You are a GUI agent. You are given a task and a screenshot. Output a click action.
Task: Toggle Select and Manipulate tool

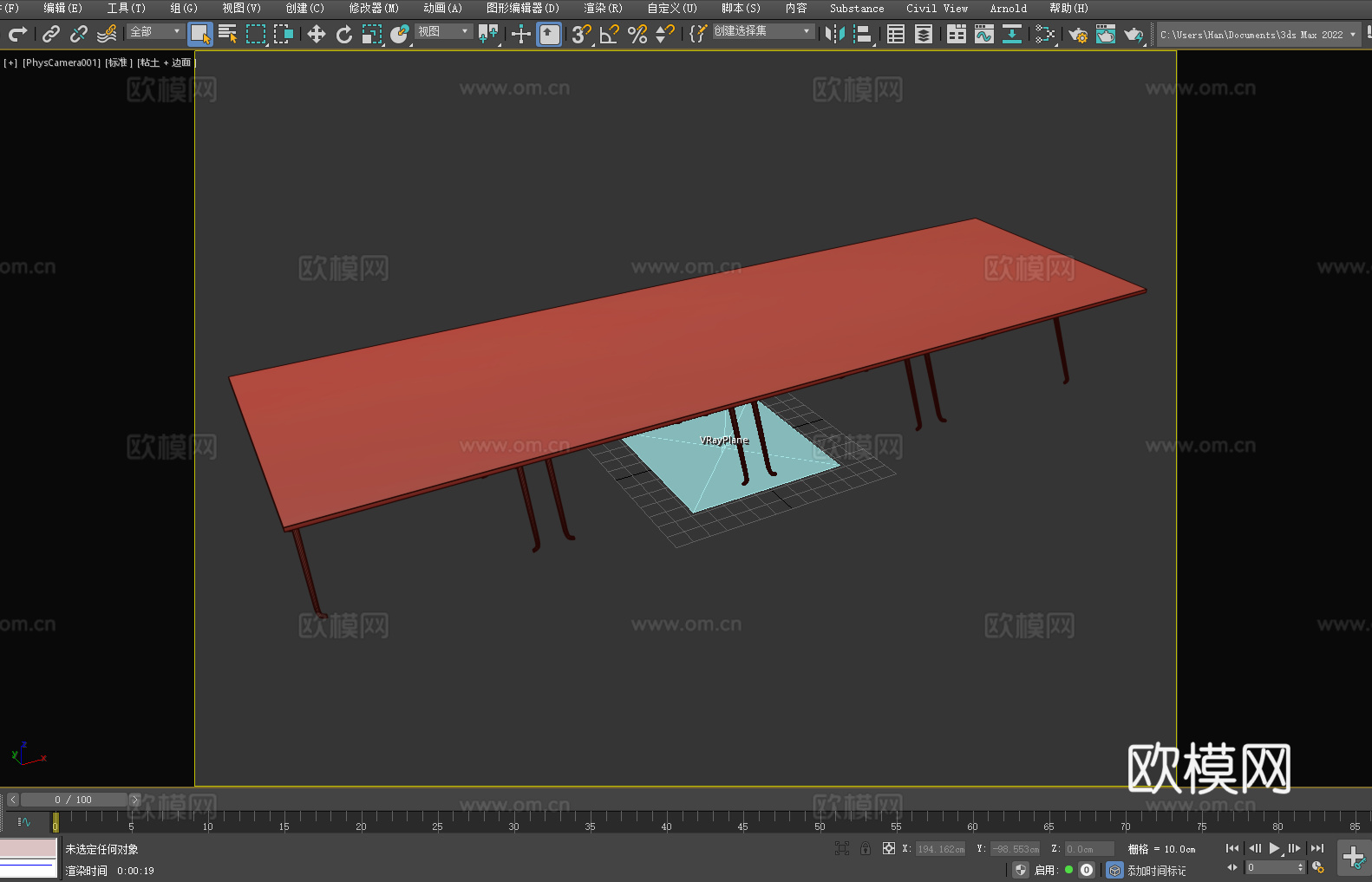point(521,34)
